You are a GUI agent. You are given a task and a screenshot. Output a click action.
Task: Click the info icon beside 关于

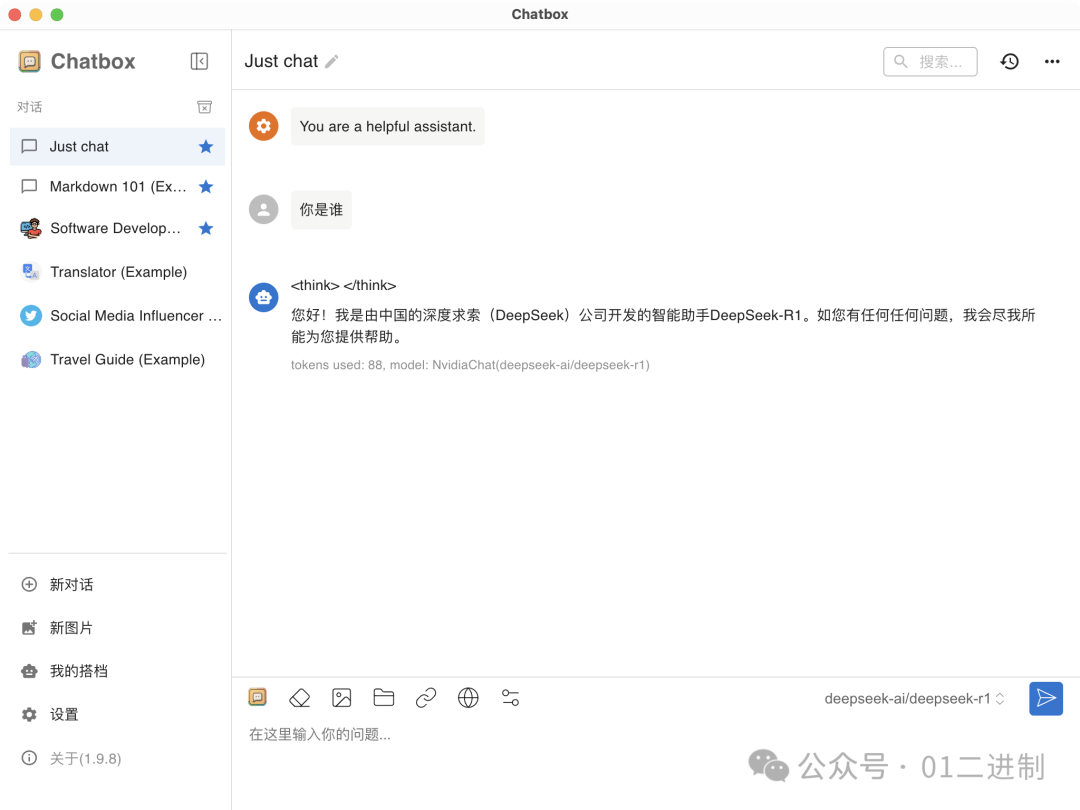[x=29, y=758]
